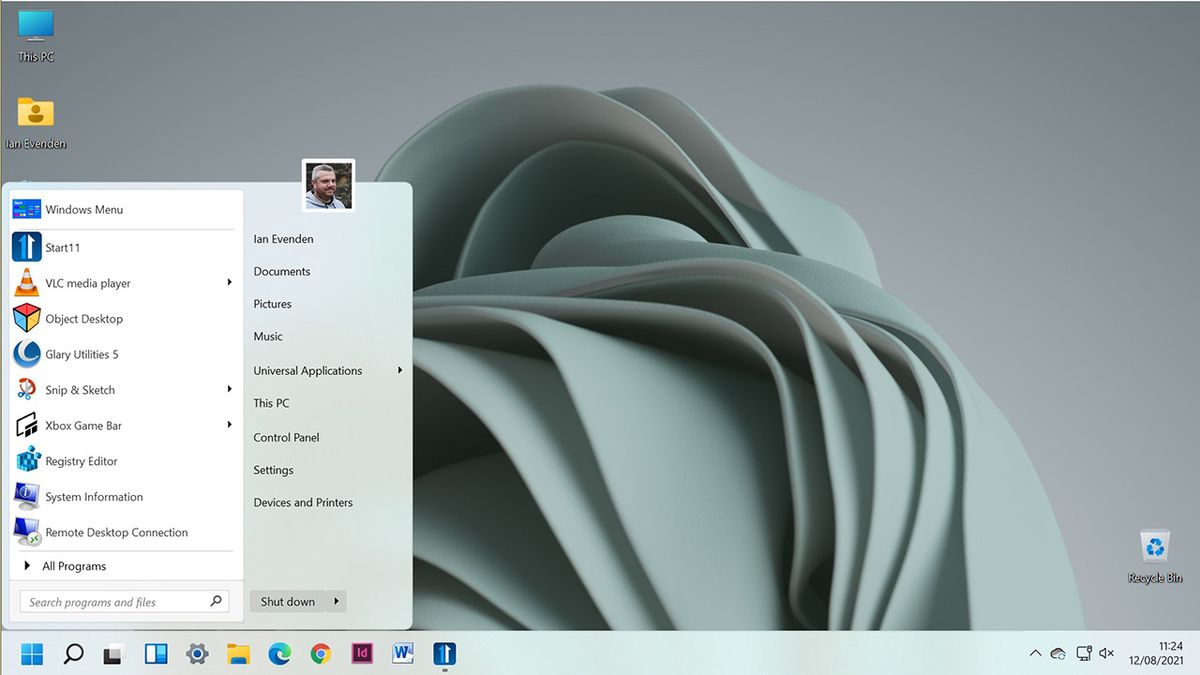The image size is (1200, 675).
Task: Open the OneDrive cloud tray icon
Action: click(x=1058, y=653)
